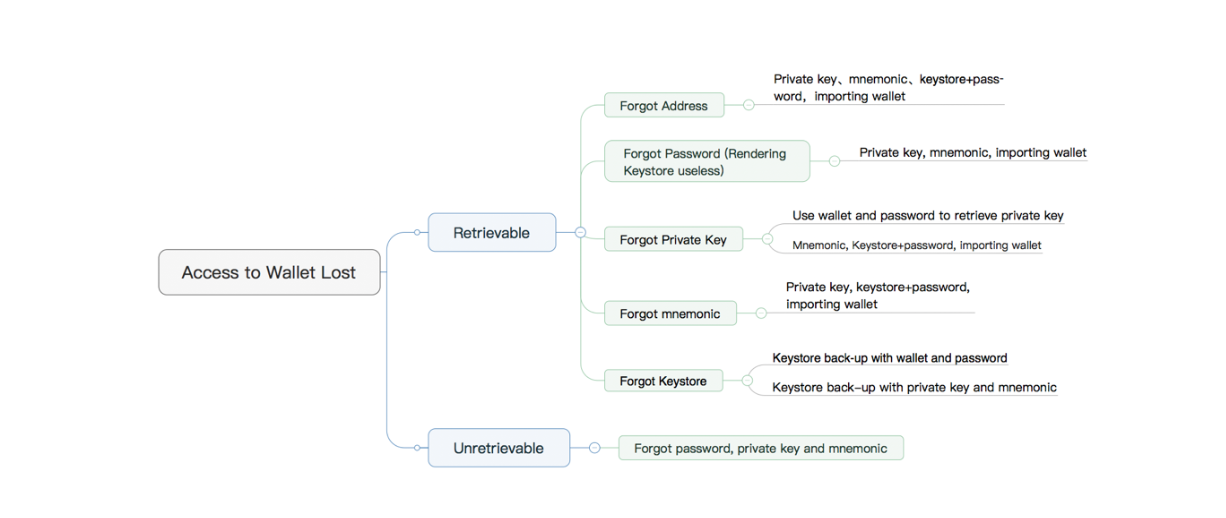Select the Forgot Private Key topic
The width and height of the screenshot is (1226, 518).
click(673, 240)
